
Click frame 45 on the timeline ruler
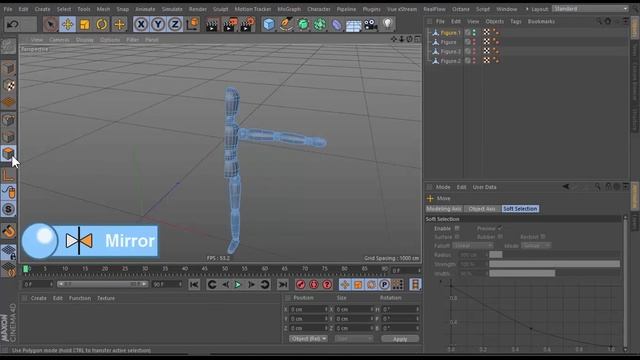[204, 269]
